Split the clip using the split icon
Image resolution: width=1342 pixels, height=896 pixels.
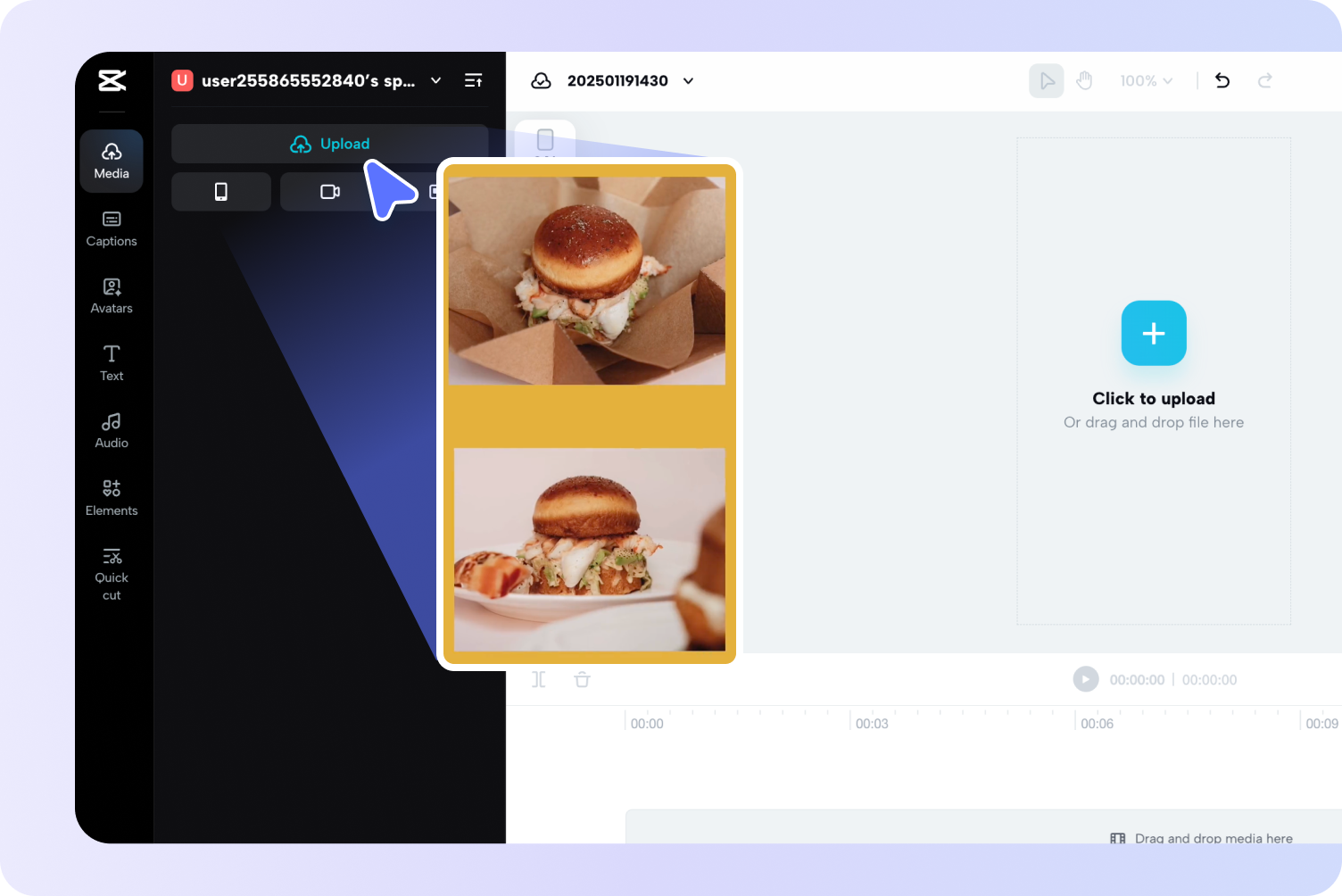coord(539,679)
